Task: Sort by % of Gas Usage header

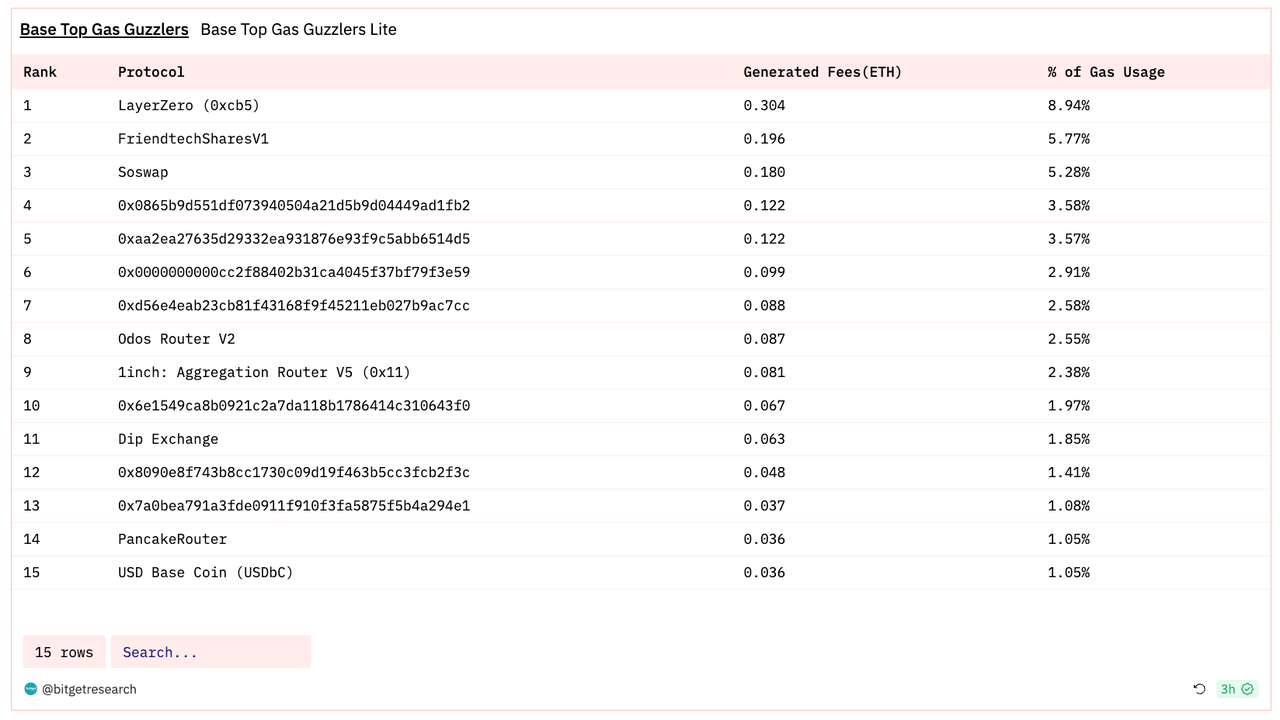Action: tap(1106, 72)
